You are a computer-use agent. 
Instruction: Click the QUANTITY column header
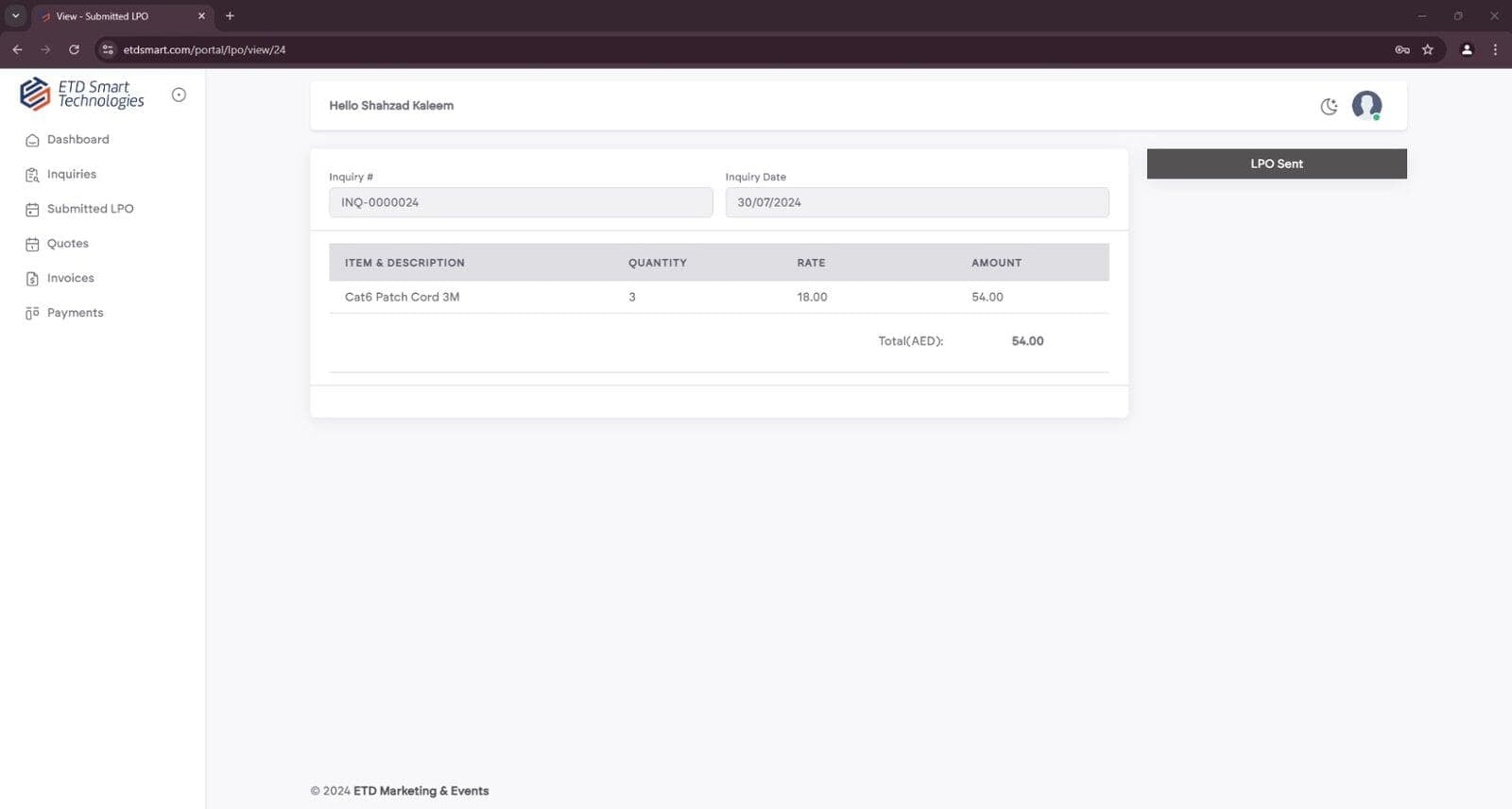click(x=658, y=263)
